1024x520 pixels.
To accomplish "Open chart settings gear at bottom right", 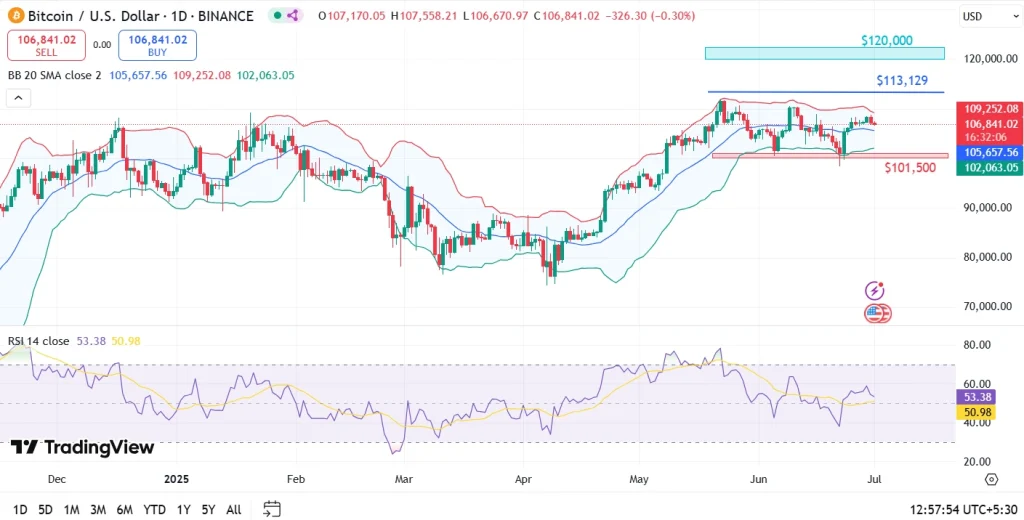I will pyautogui.click(x=991, y=480).
